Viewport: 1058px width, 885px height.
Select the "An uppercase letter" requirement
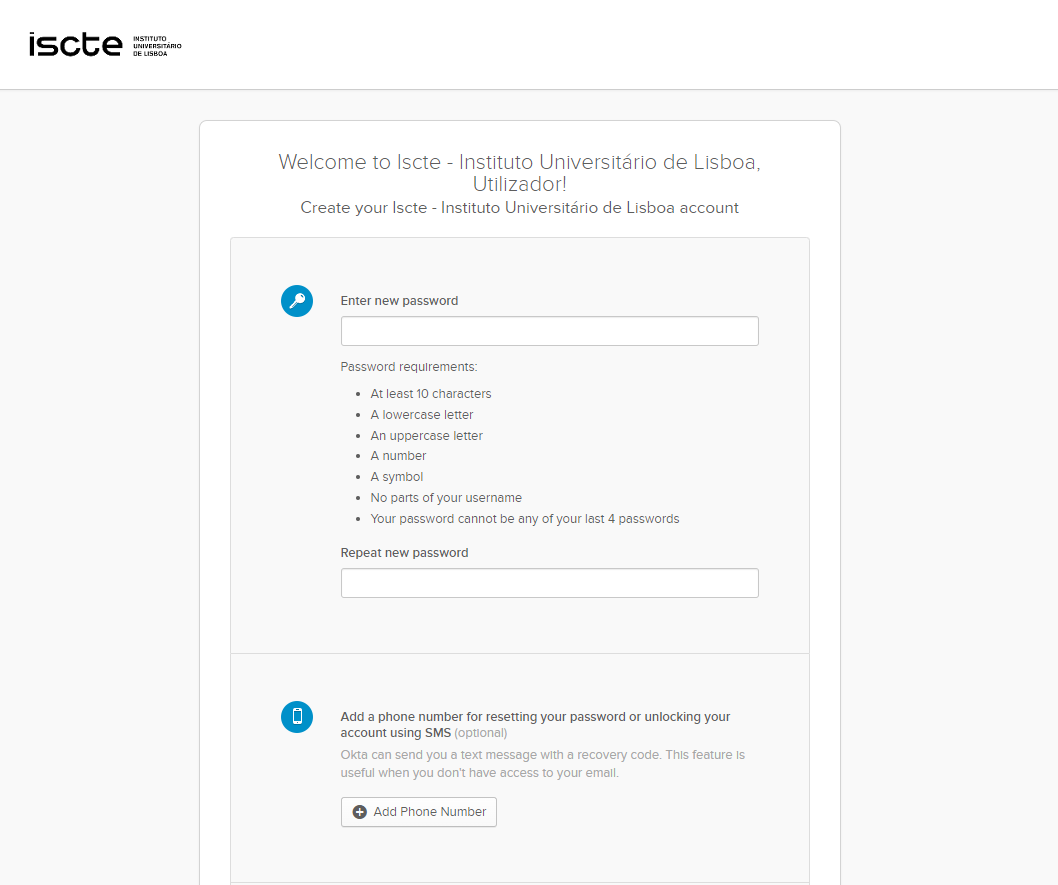coord(426,436)
